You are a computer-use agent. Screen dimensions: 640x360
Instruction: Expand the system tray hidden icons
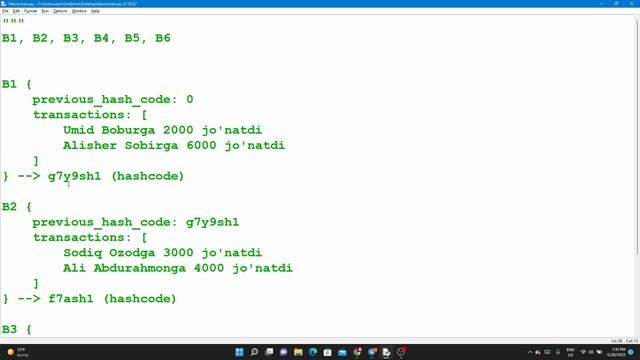coord(530,352)
